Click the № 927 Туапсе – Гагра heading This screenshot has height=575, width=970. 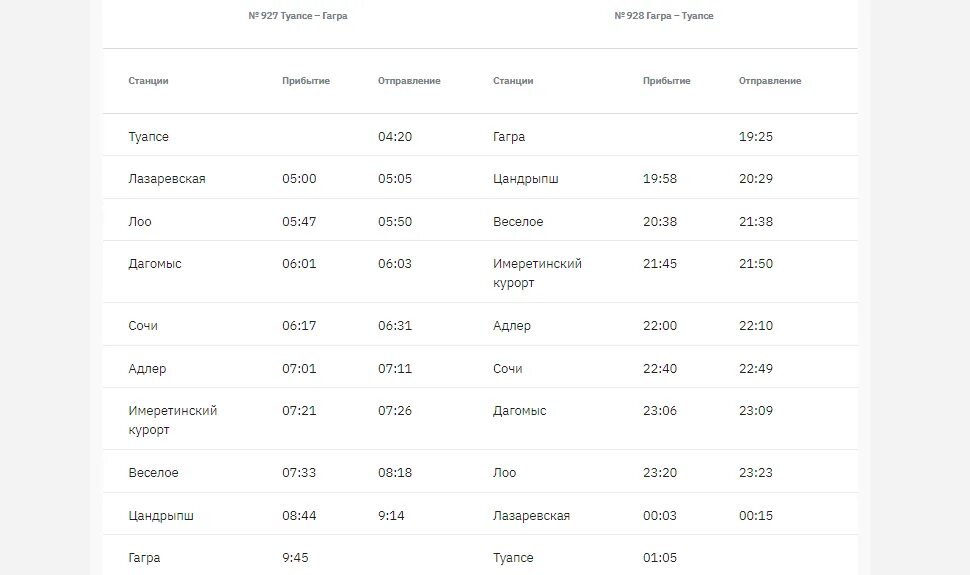coord(298,16)
